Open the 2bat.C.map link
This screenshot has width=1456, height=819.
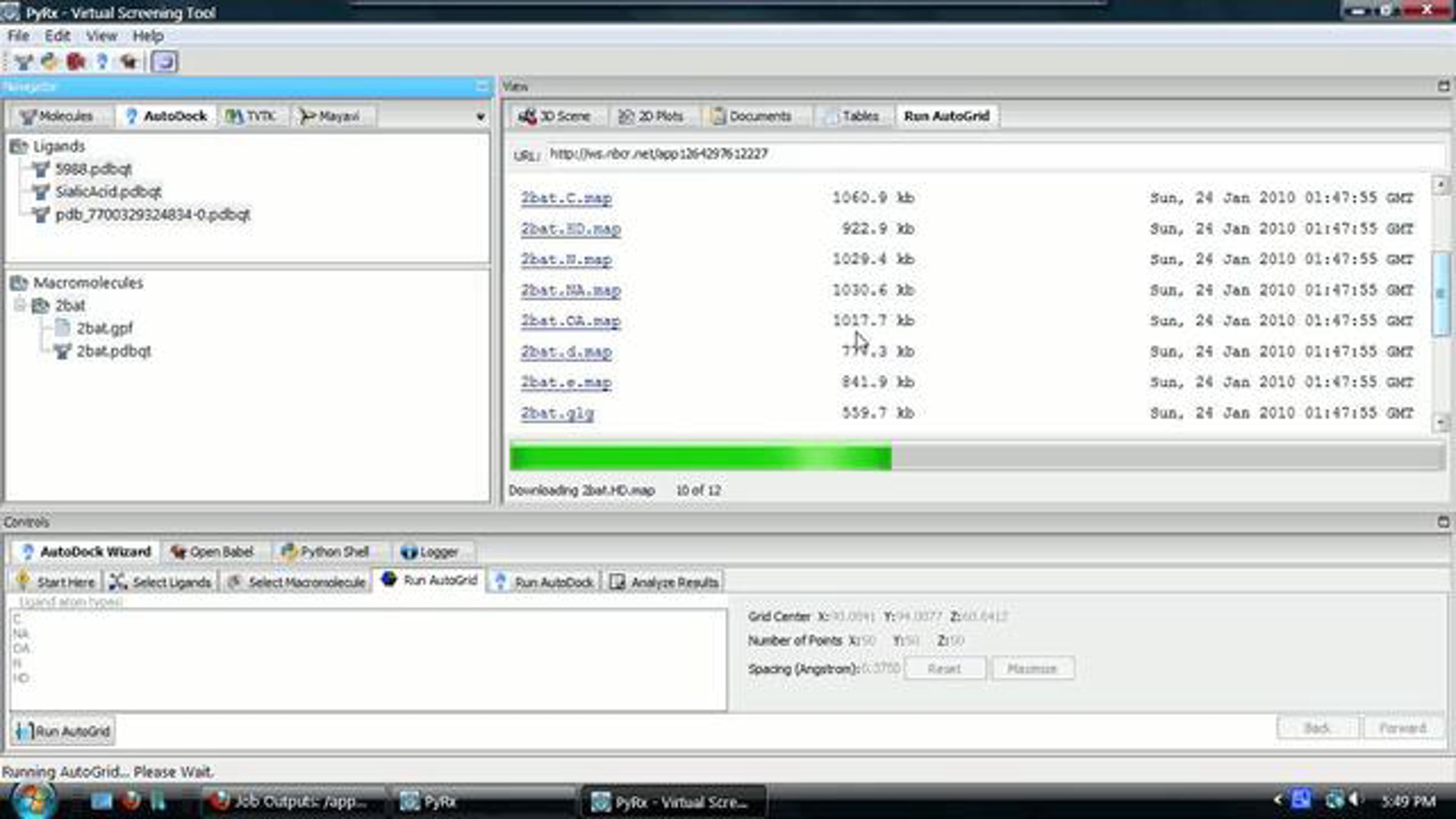pyautogui.click(x=566, y=198)
